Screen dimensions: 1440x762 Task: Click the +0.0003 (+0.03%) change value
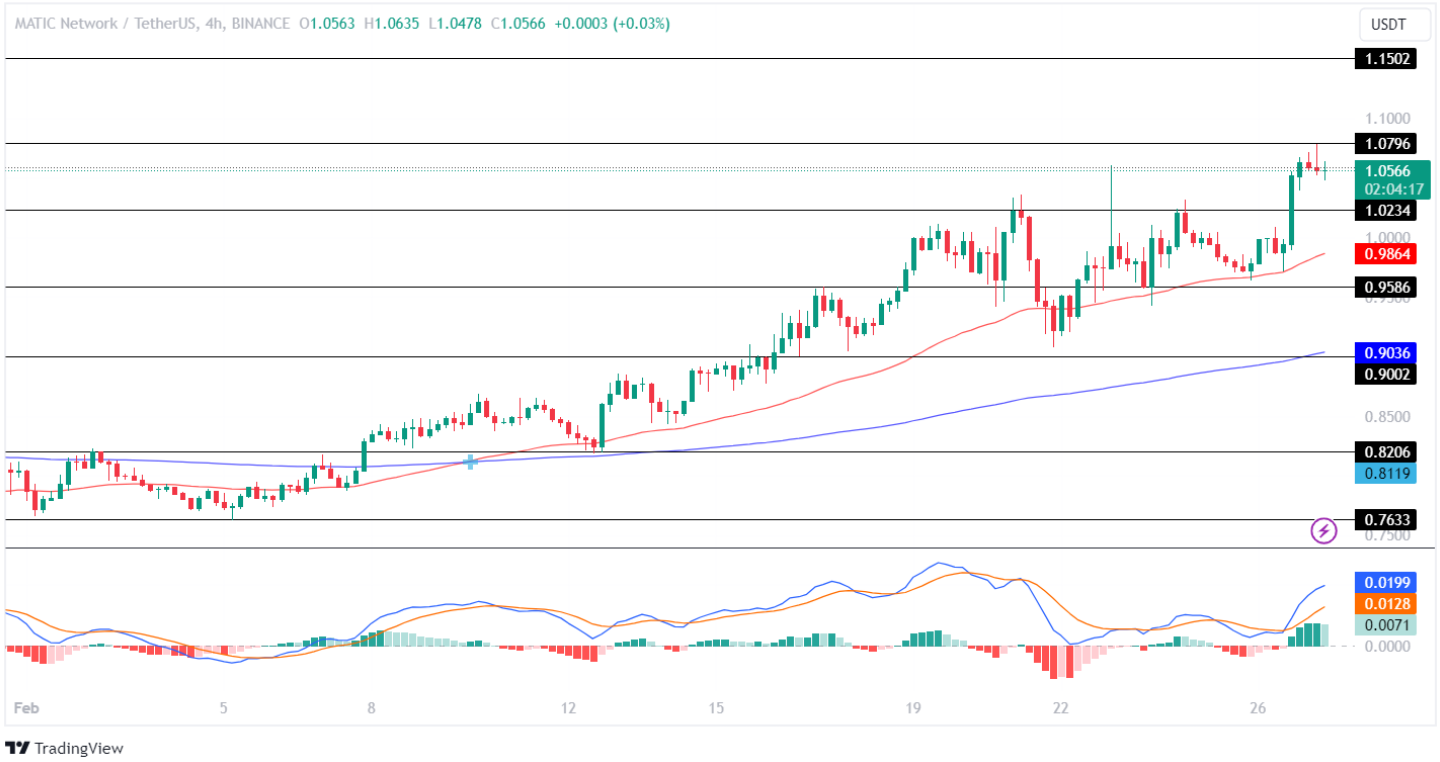[610, 23]
